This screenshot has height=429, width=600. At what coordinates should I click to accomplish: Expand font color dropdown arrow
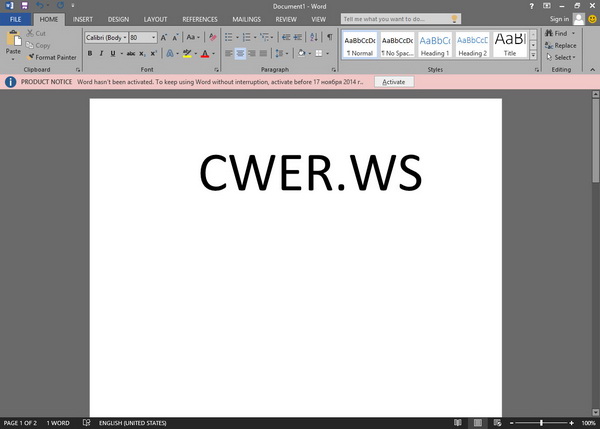pos(214,54)
